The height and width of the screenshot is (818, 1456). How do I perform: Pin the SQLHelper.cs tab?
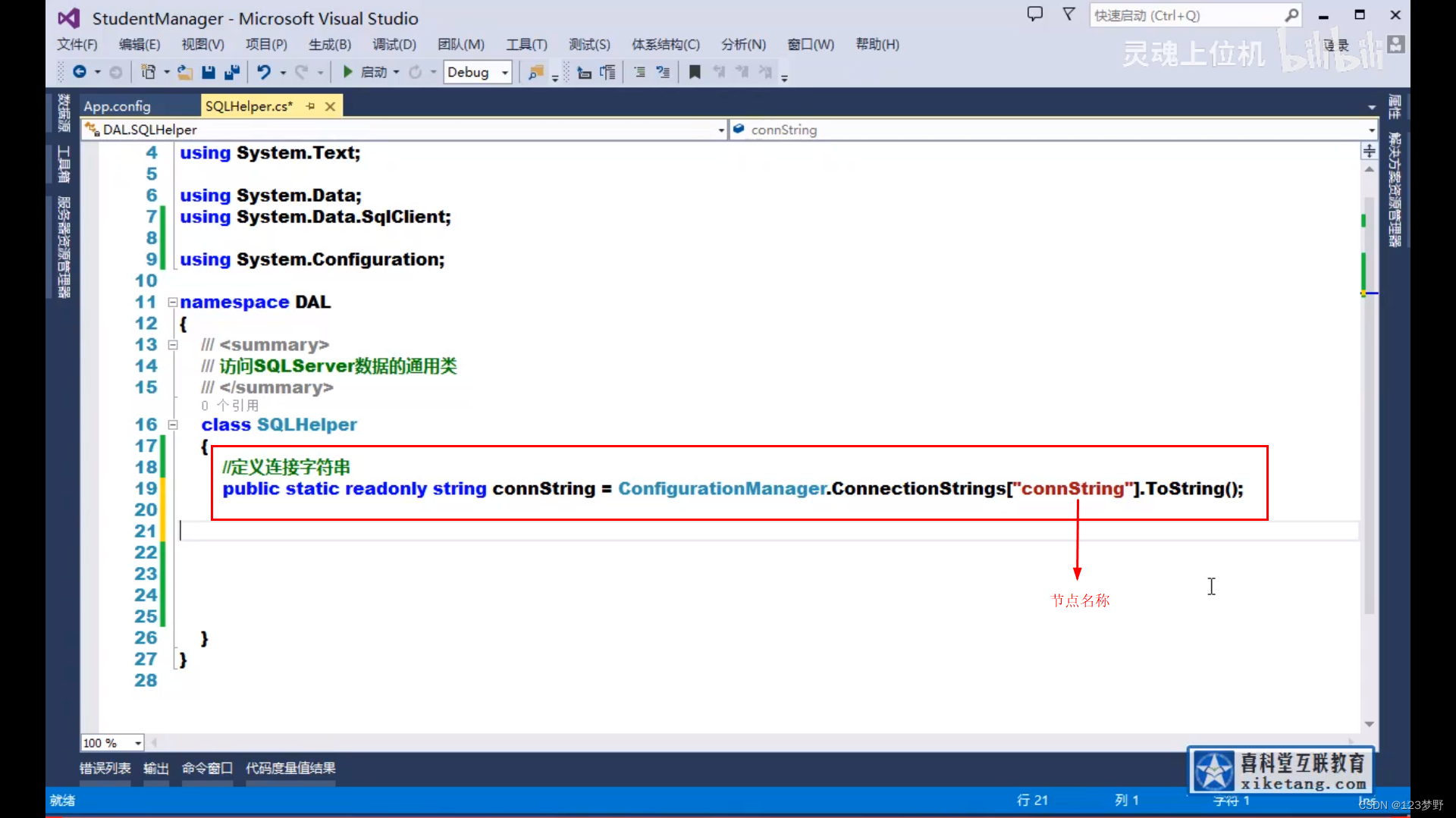(310, 106)
